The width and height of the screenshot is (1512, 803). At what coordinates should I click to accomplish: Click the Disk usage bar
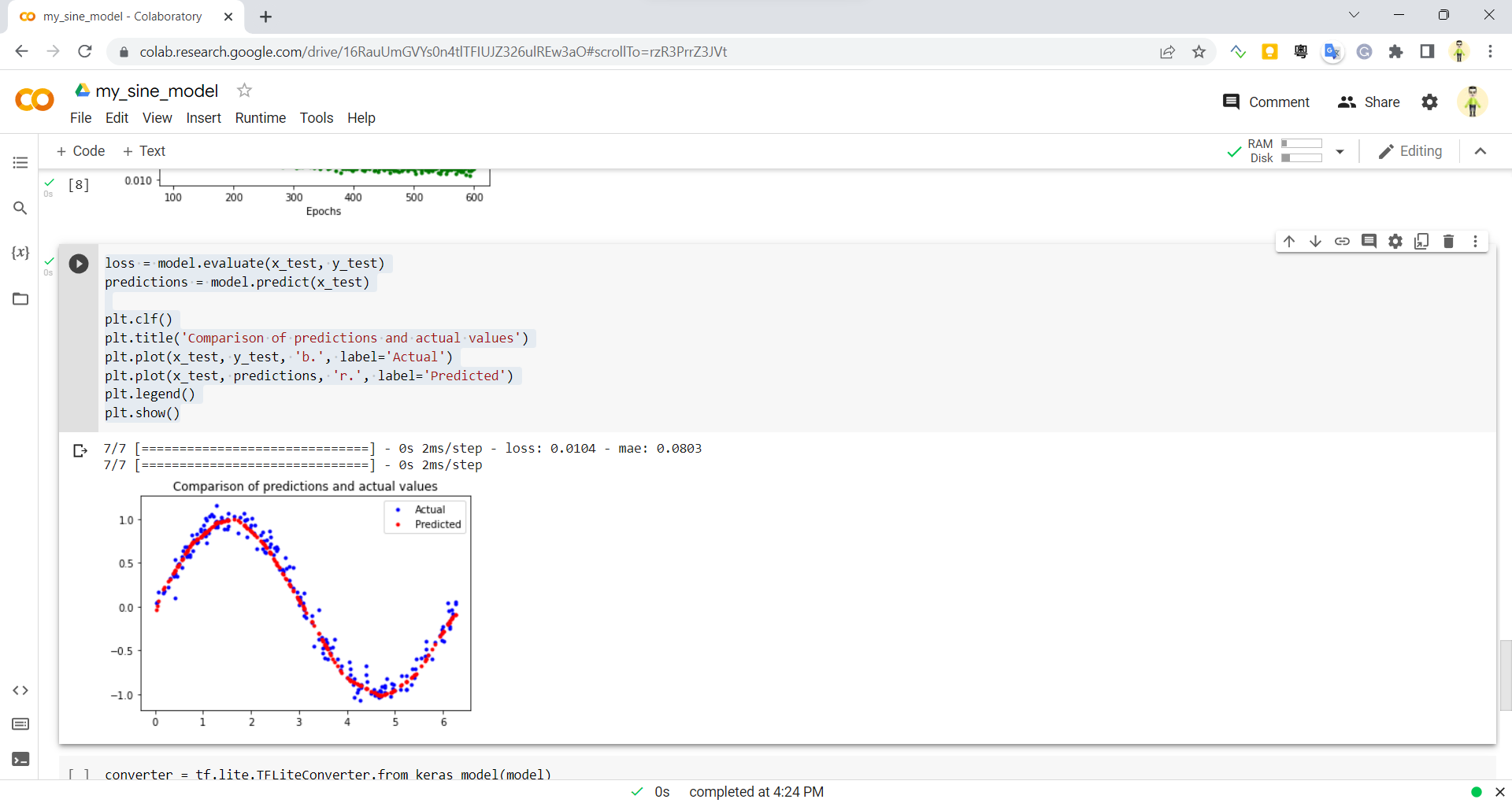1301,158
